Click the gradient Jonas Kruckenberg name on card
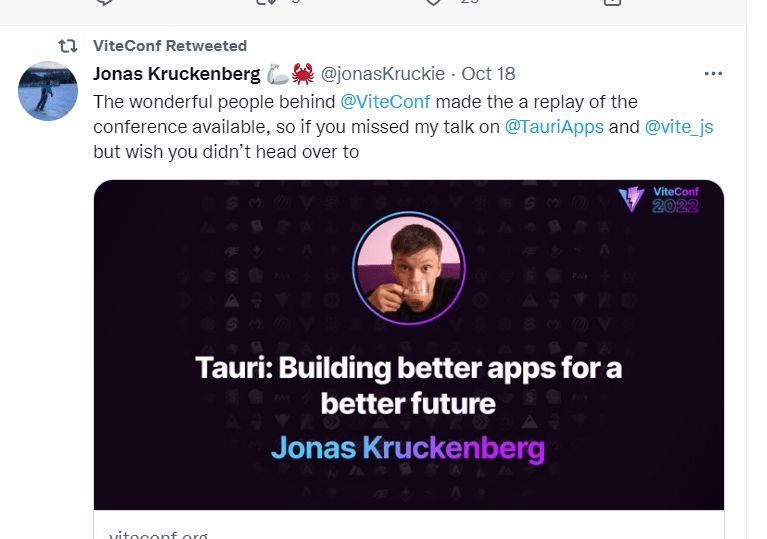Image resolution: width=767 pixels, height=539 pixels. [x=408, y=447]
